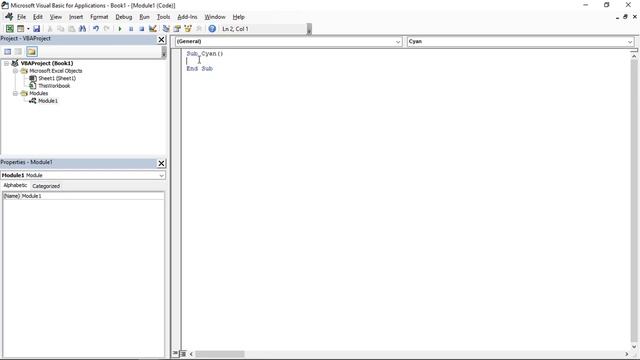Open the View menu
The image size is (640, 360).
coord(56,17)
